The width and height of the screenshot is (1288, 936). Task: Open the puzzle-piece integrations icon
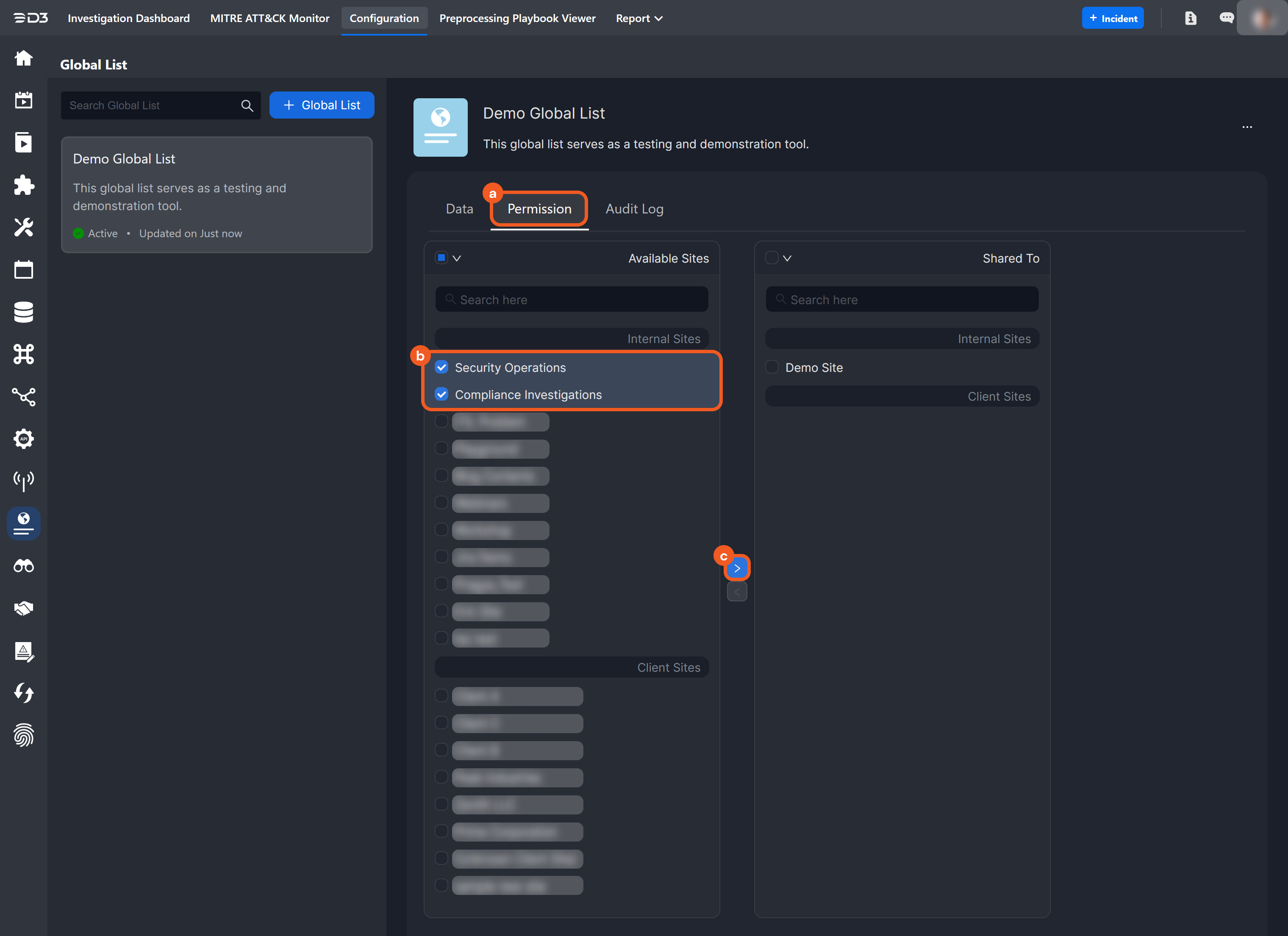23,185
